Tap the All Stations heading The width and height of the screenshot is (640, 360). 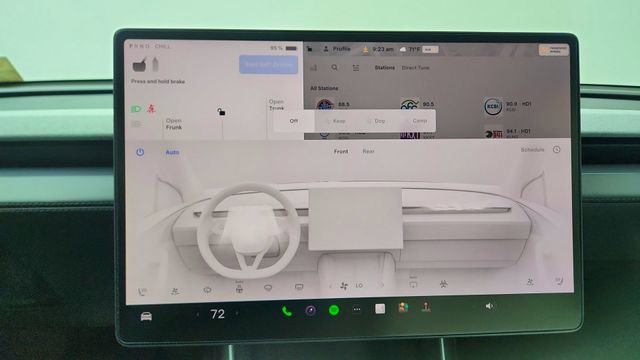tap(324, 88)
